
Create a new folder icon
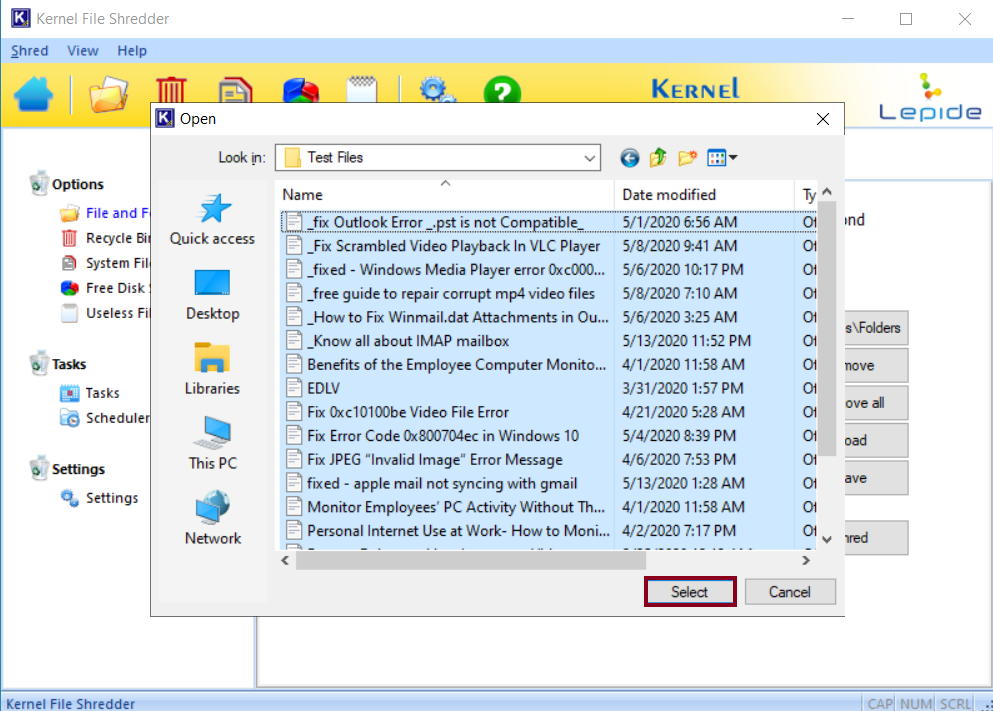pyautogui.click(x=687, y=158)
